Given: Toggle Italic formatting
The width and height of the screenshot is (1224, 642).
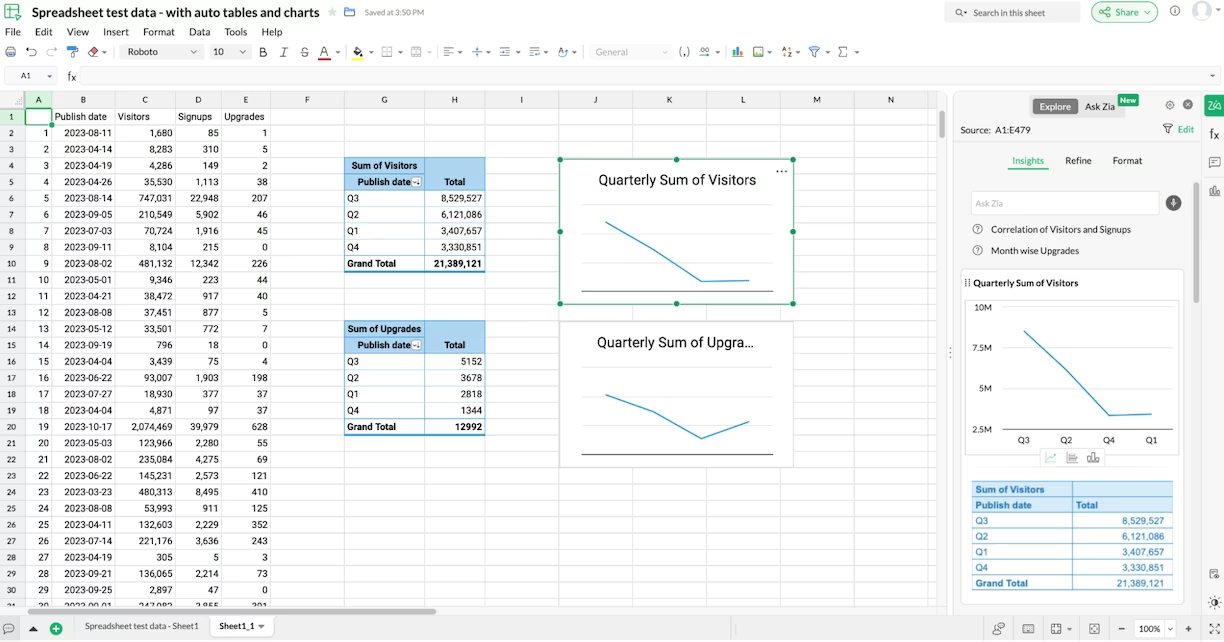Looking at the screenshot, I should (283, 52).
